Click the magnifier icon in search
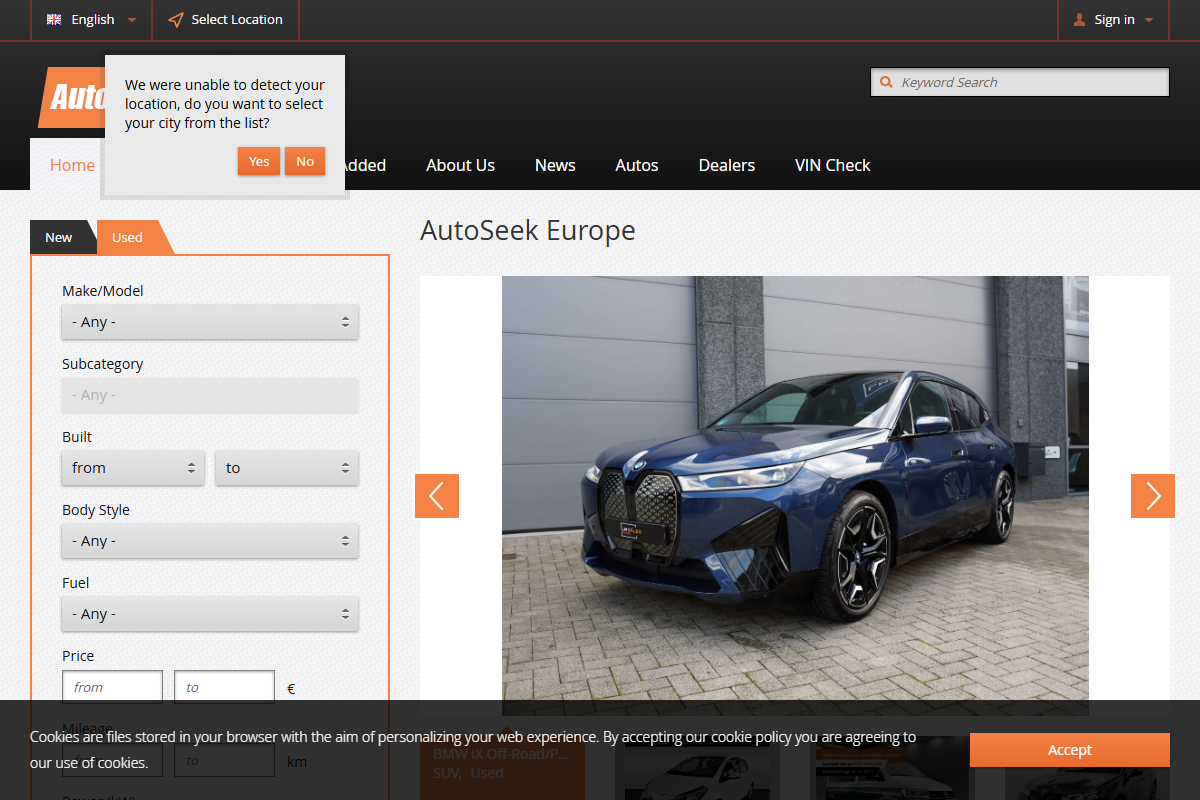Screen dimensions: 1200x800 pyautogui.click(x=886, y=82)
